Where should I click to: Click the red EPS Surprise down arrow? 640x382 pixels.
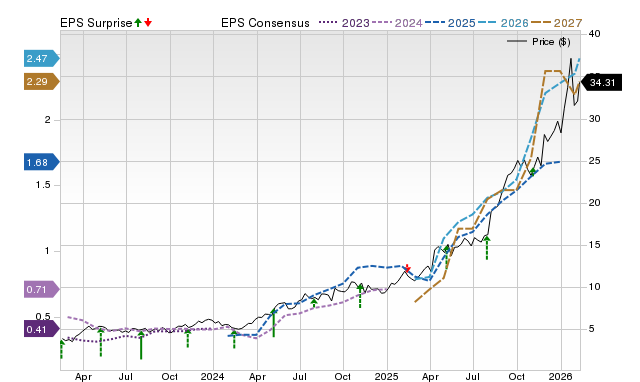point(148,23)
